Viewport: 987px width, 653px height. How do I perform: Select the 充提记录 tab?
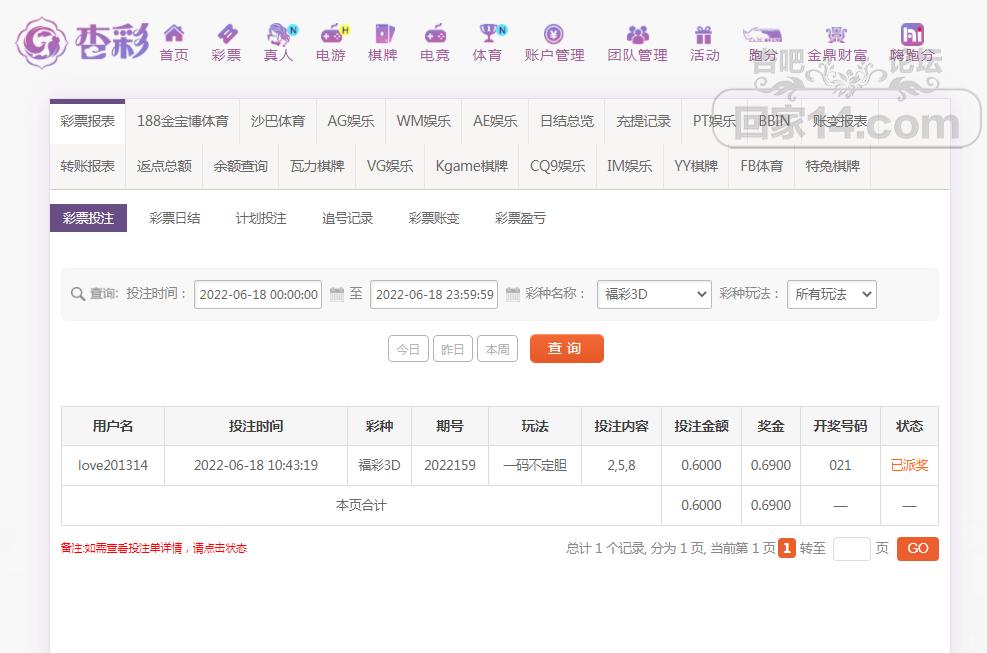pos(643,121)
